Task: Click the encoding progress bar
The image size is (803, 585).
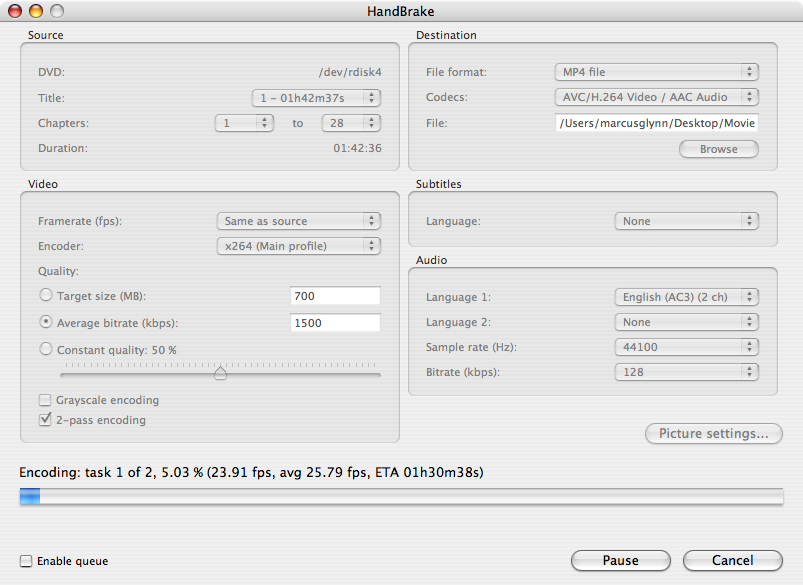Action: 402,496
